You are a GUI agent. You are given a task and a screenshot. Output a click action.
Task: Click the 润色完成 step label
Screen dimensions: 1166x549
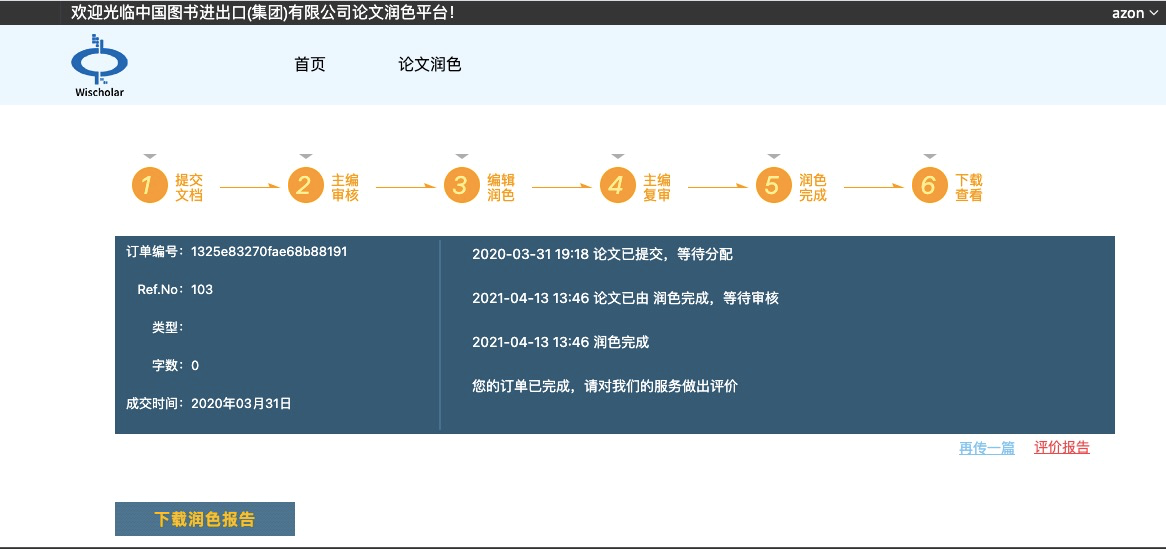point(813,188)
